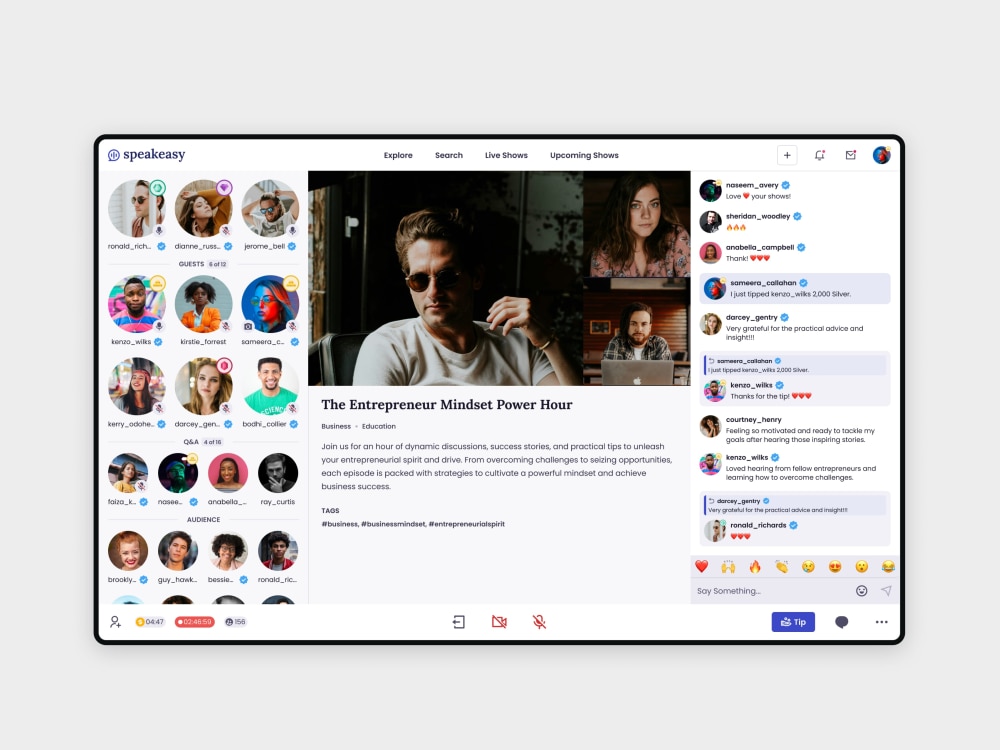
Task: Open the more options ellipsis menu
Action: [881, 622]
